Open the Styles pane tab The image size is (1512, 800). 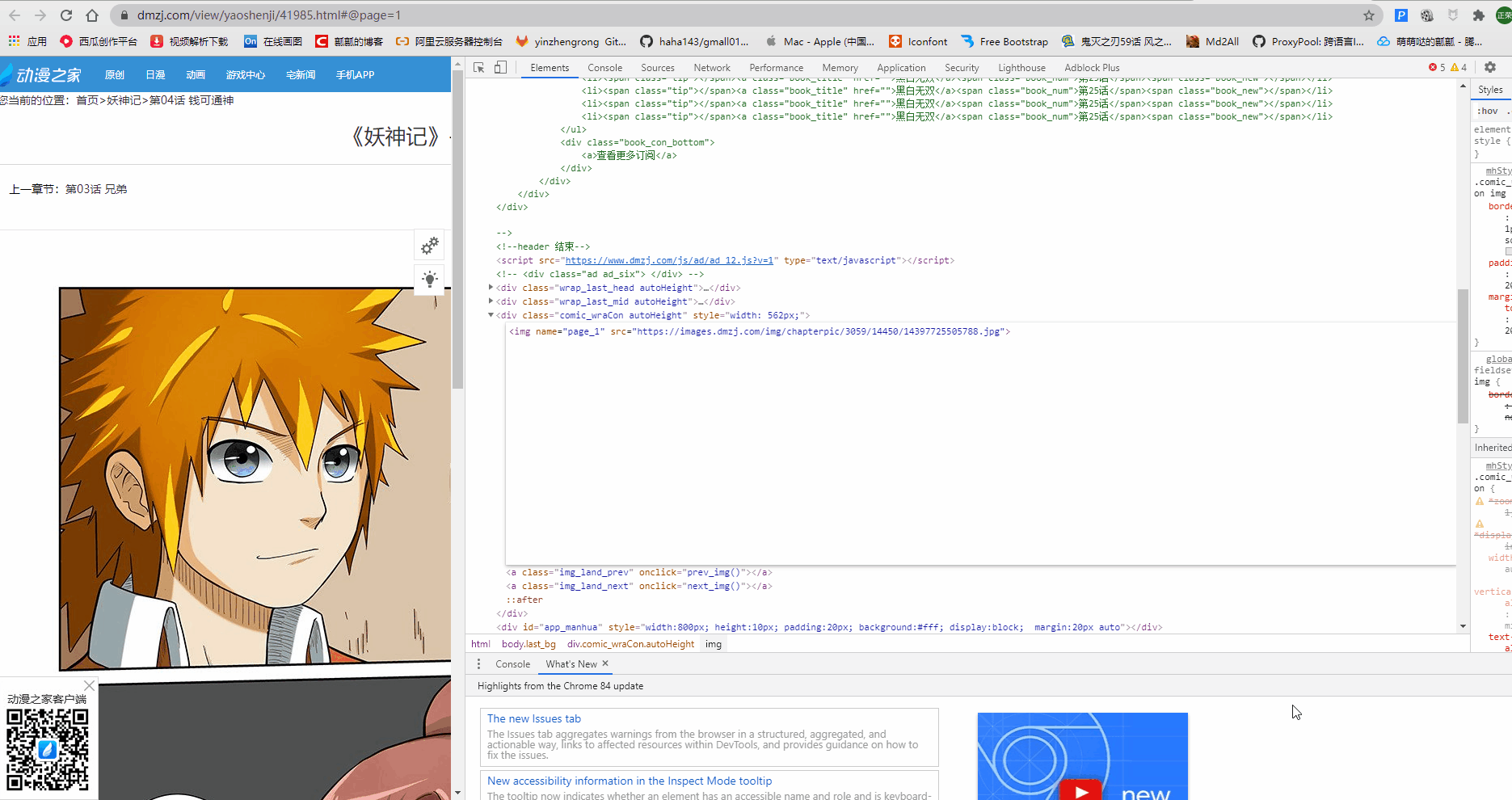click(1490, 90)
